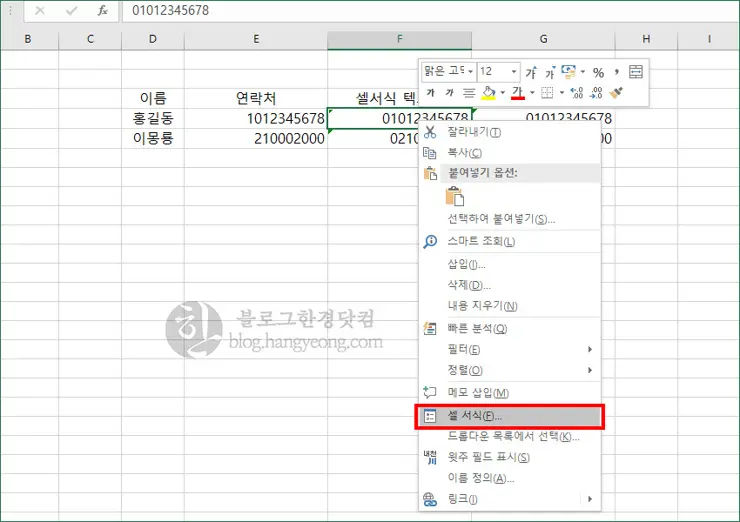Click the Link (링크) globe icon

[x=430, y=499]
